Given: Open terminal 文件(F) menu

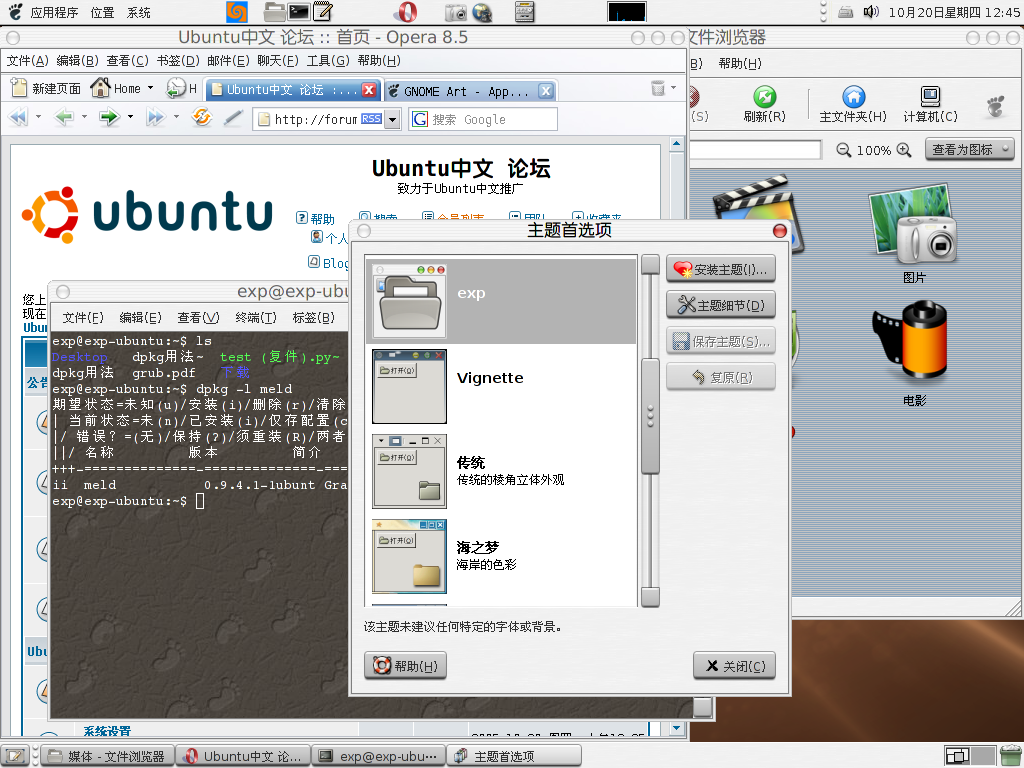Looking at the screenshot, I should pos(83,317).
